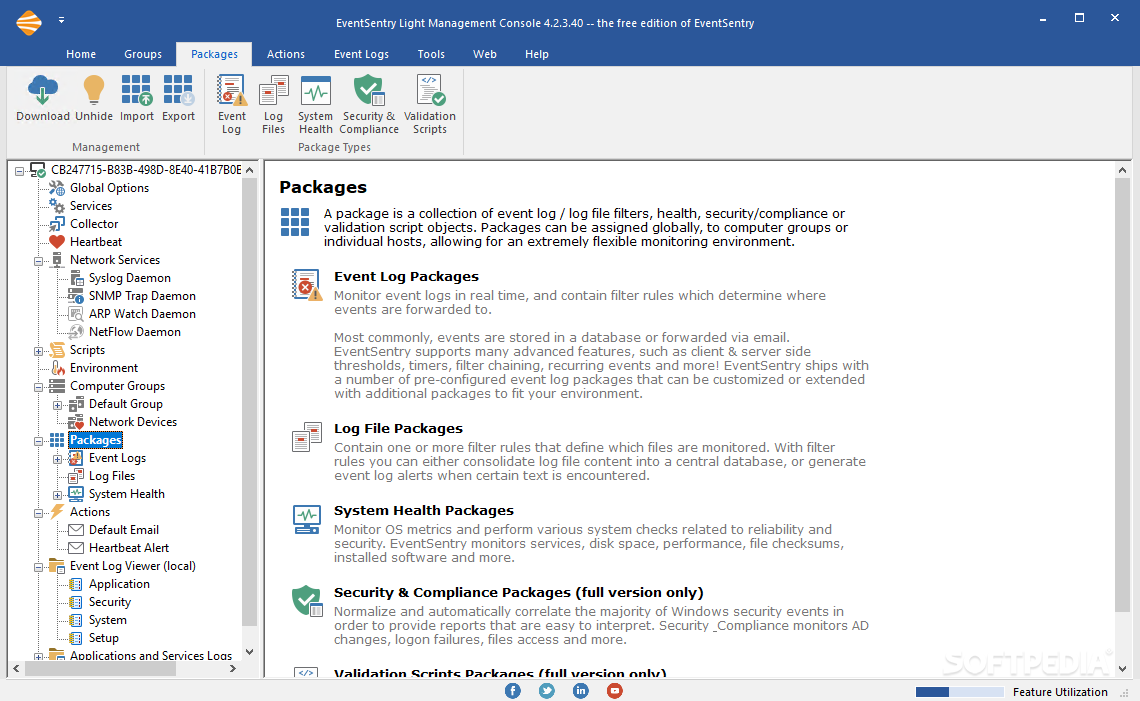
Task: Click the content pane vertical scrollbar
Action: click(x=1122, y=397)
